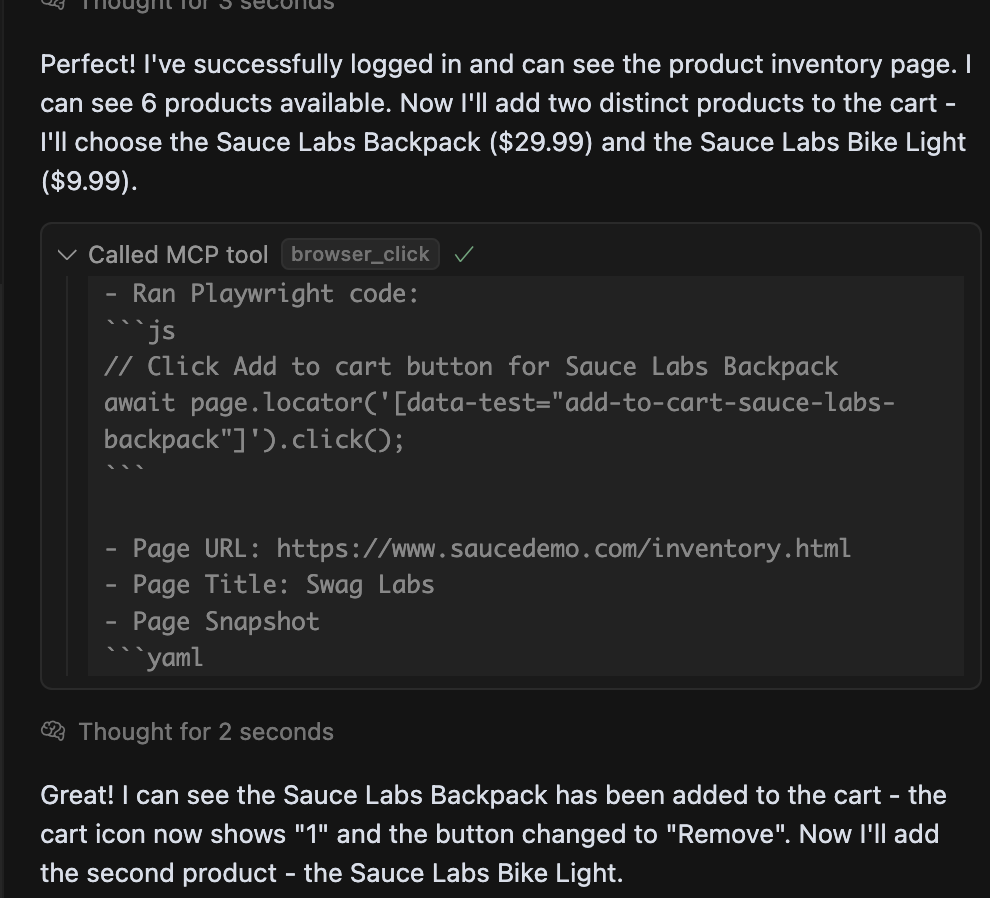The width and height of the screenshot is (990, 898).
Task: Click the brain icon at the top edge
Action: [x=53, y=4]
